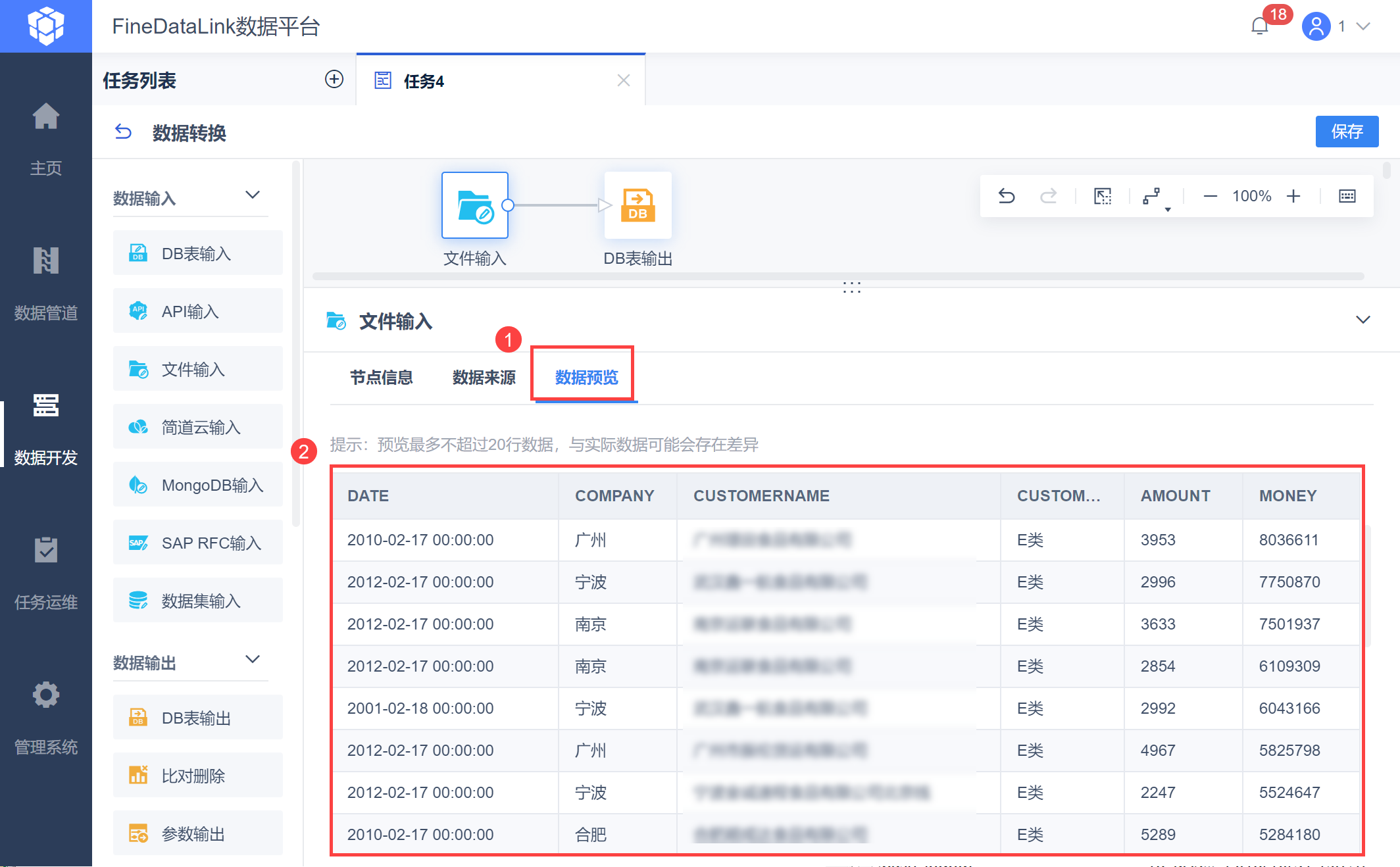Switch to the 数据来源 tab
Viewport: 1400px width, 867px height.
(484, 378)
